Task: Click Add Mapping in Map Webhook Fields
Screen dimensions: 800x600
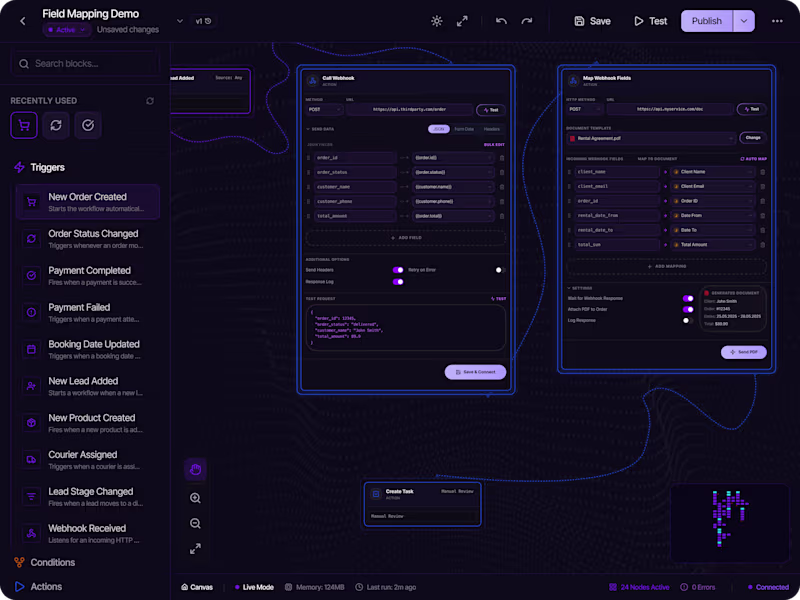Action: click(x=666, y=266)
